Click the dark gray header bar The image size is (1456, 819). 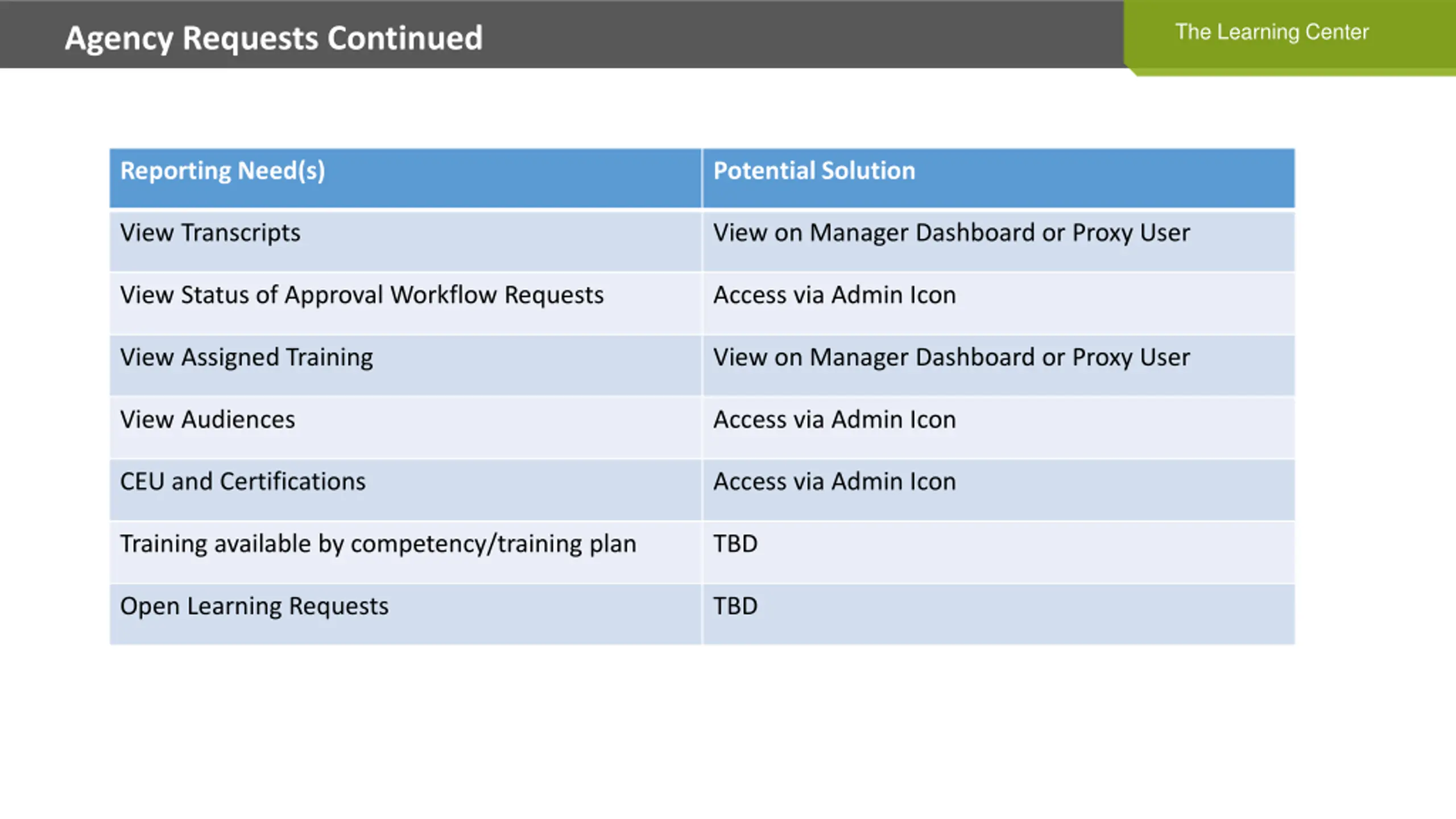(562, 34)
